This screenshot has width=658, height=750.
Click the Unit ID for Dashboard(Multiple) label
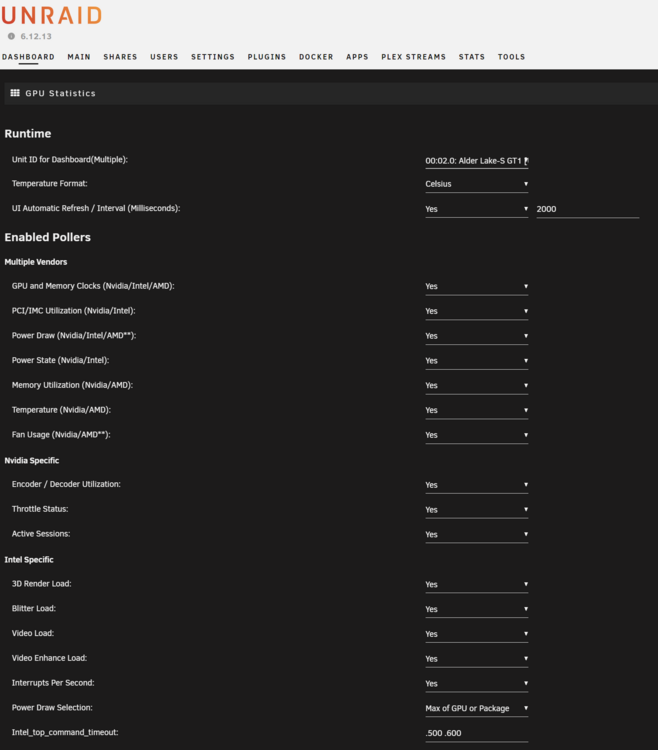pyautogui.click(x=70, y=160)
